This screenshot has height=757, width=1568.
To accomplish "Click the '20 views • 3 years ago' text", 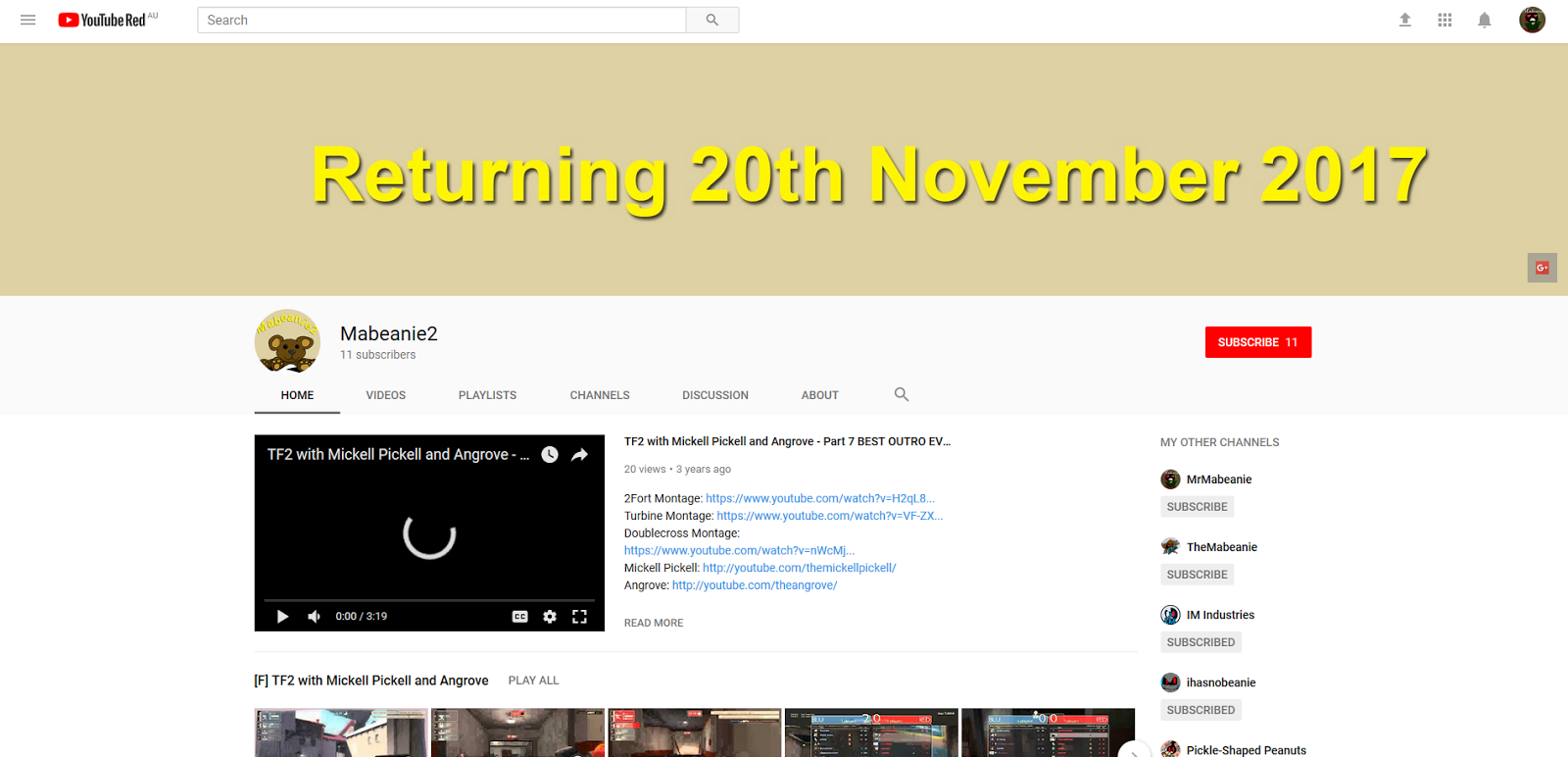I will click(x=677, y=469).
